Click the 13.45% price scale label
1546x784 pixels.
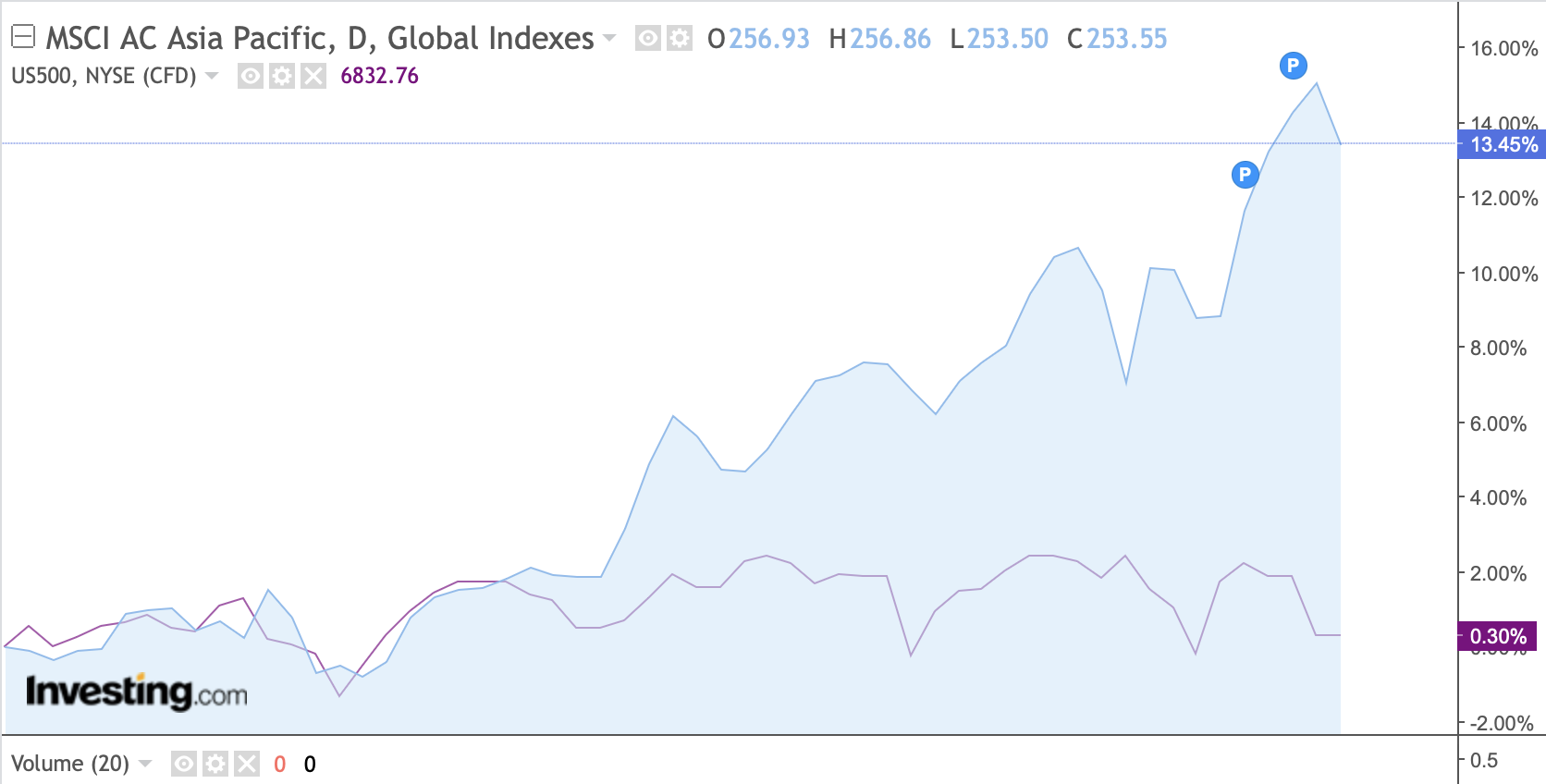pyautogui.click(x=1503, y=144)
